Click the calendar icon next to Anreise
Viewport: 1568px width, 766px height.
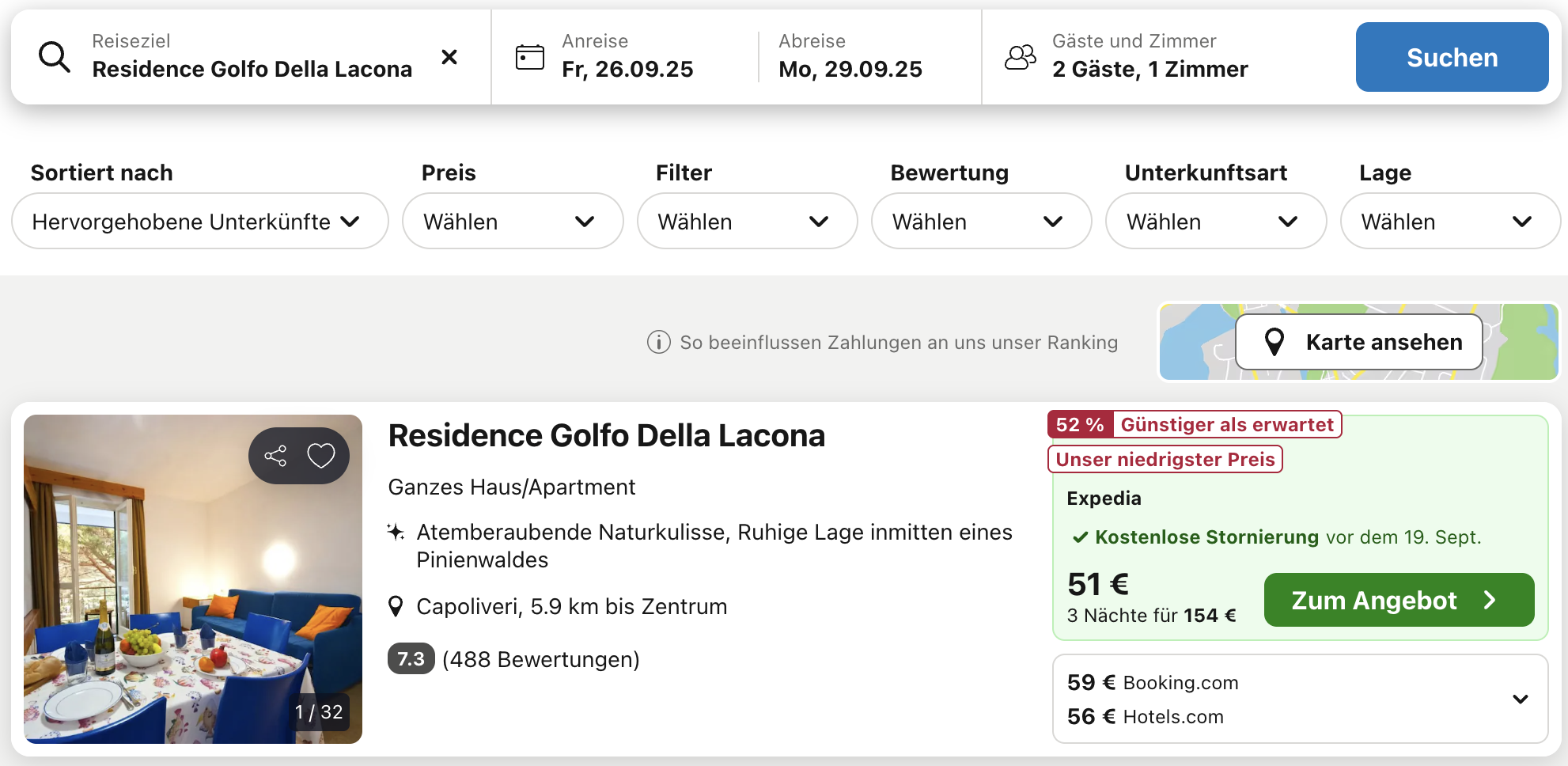tap(530, 57)
